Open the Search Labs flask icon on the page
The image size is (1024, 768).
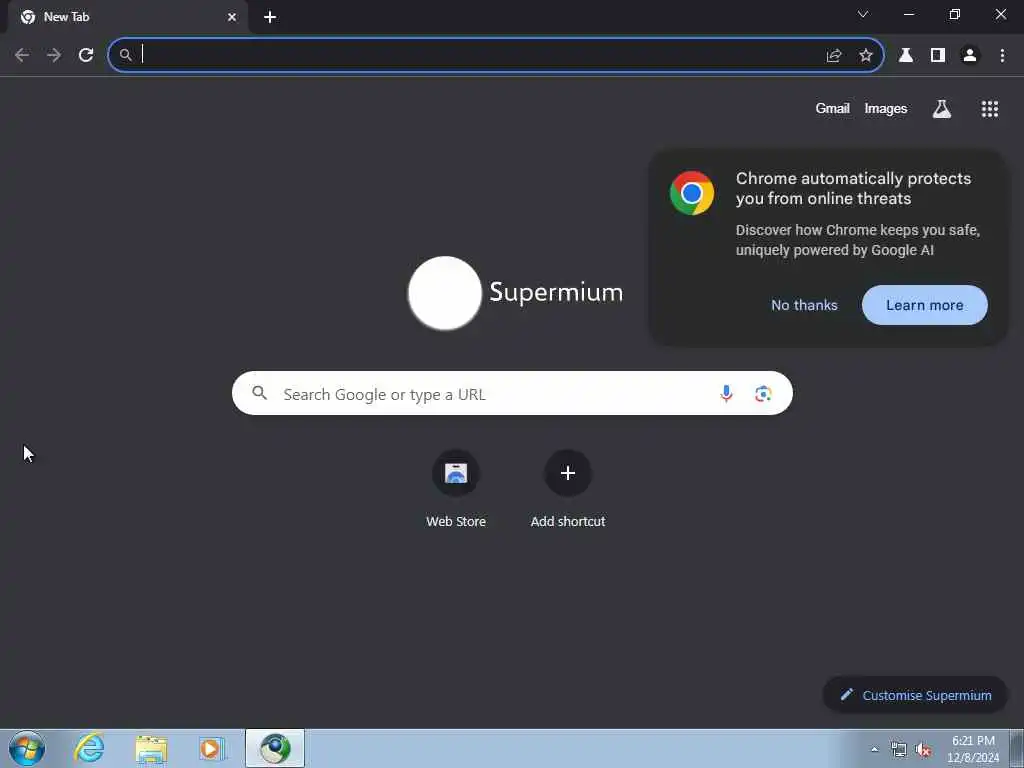tap(942, 109)
